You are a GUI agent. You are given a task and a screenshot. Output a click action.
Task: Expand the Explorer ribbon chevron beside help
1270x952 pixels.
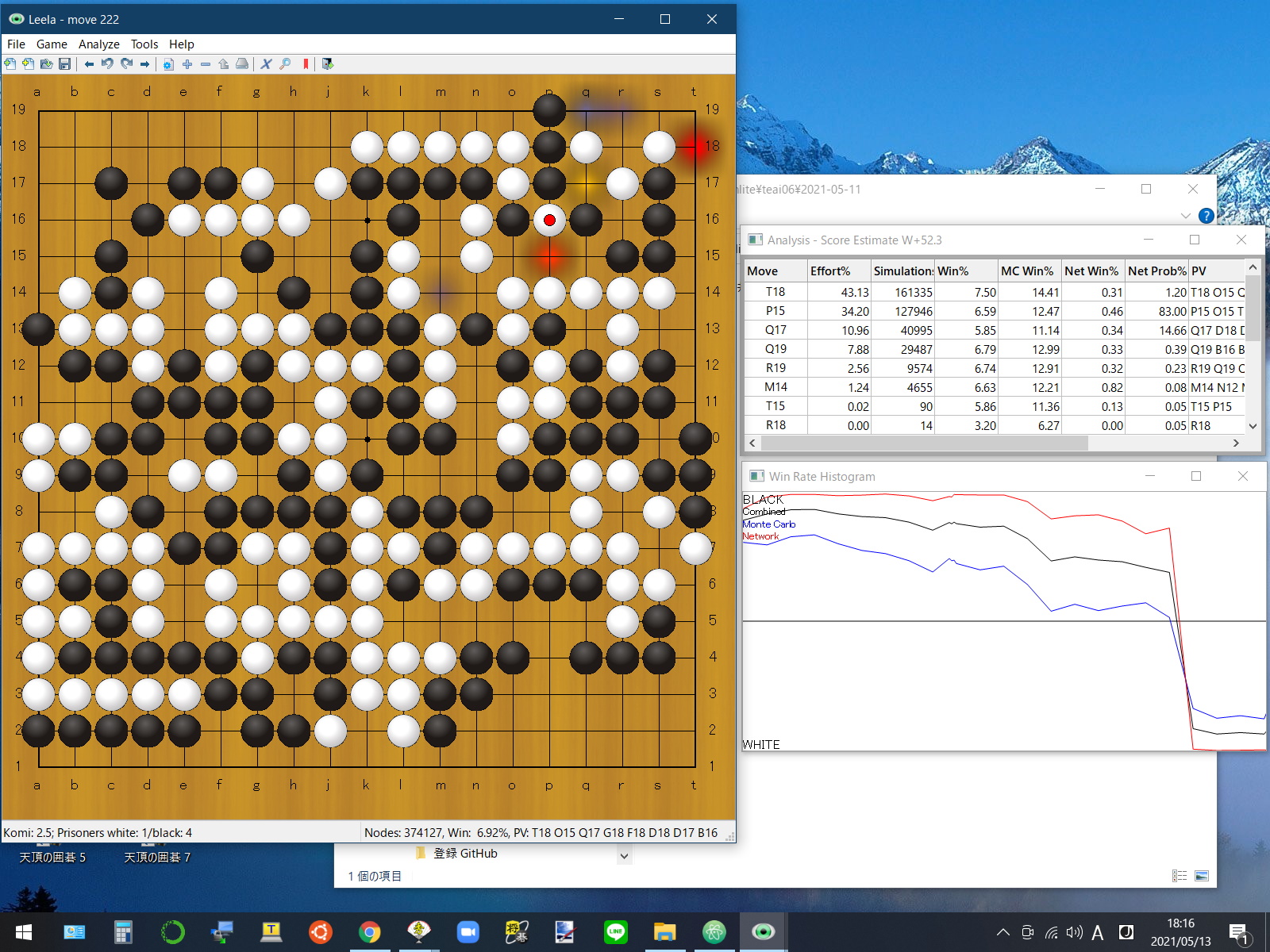point(1185,216)
